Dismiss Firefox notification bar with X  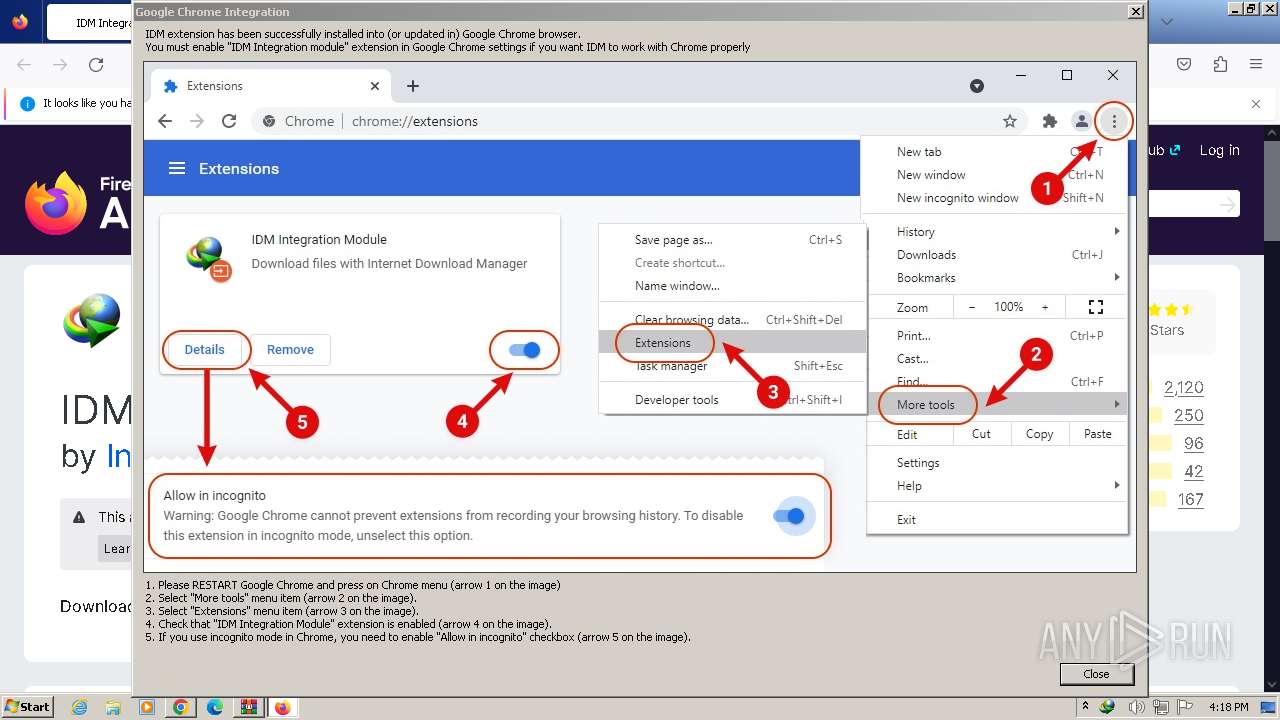pos(1256,103)
